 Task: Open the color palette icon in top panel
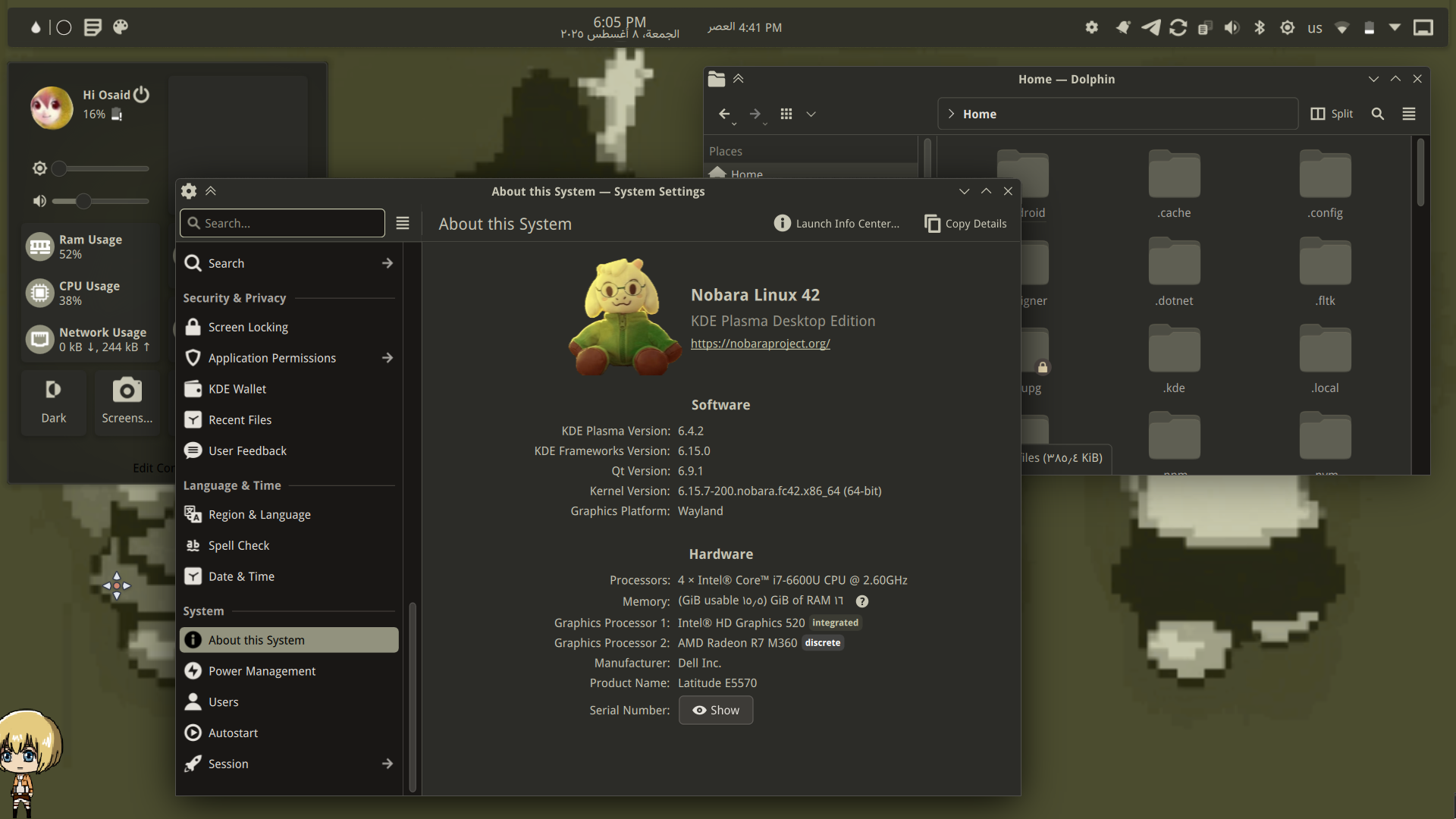[121, 27]
